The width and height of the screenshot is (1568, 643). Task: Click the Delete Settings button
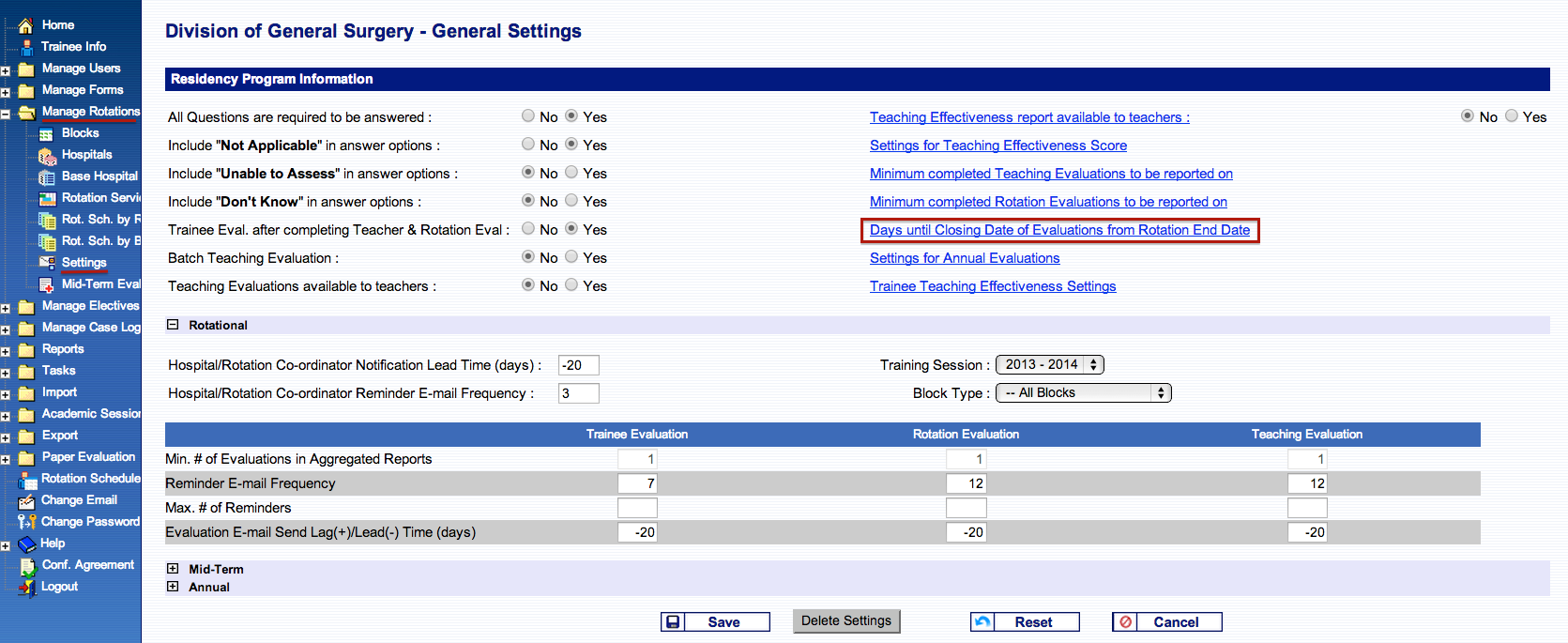click(x=845, y=620)
